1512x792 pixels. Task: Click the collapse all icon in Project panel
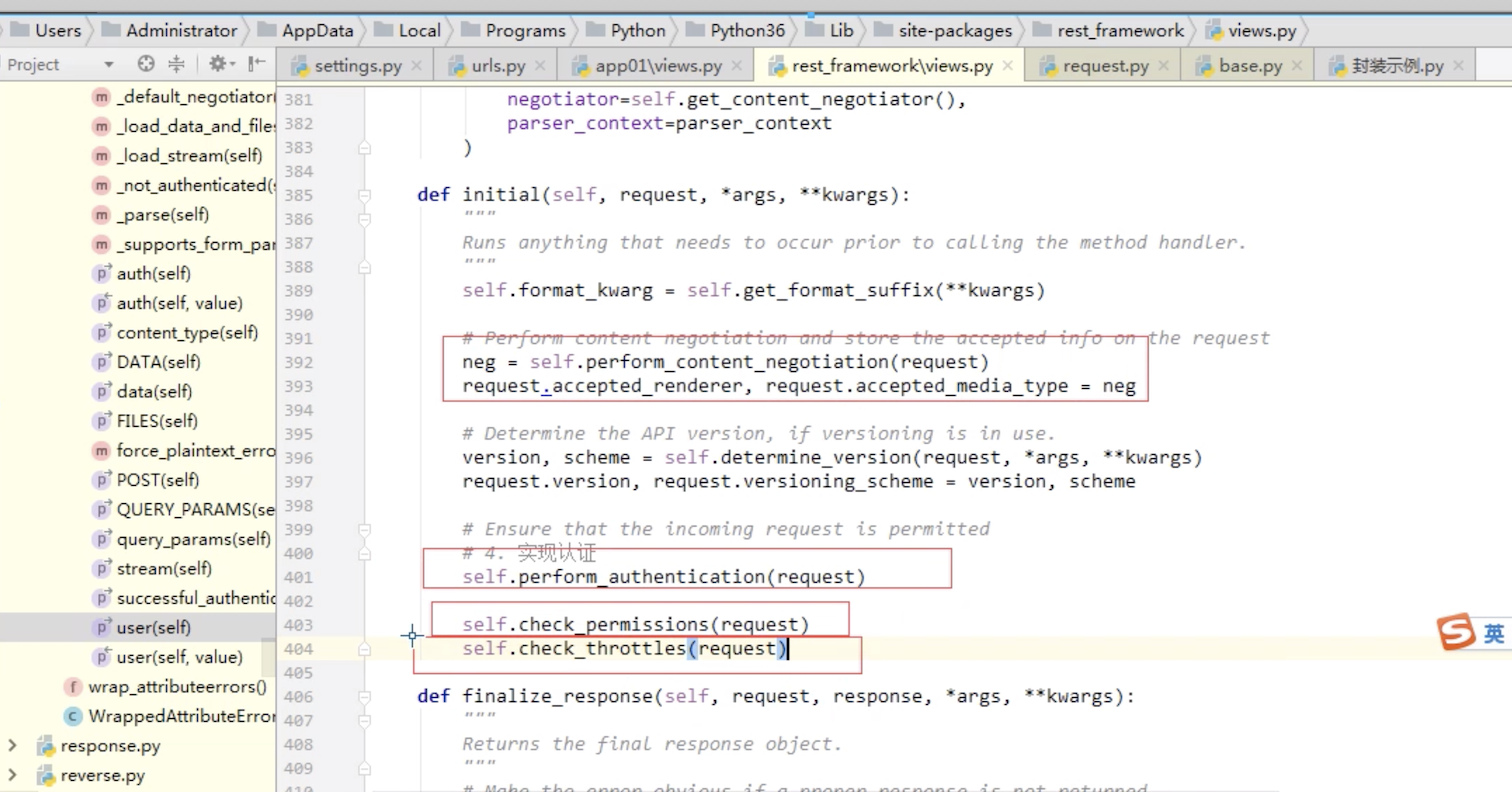click(177, 64)
